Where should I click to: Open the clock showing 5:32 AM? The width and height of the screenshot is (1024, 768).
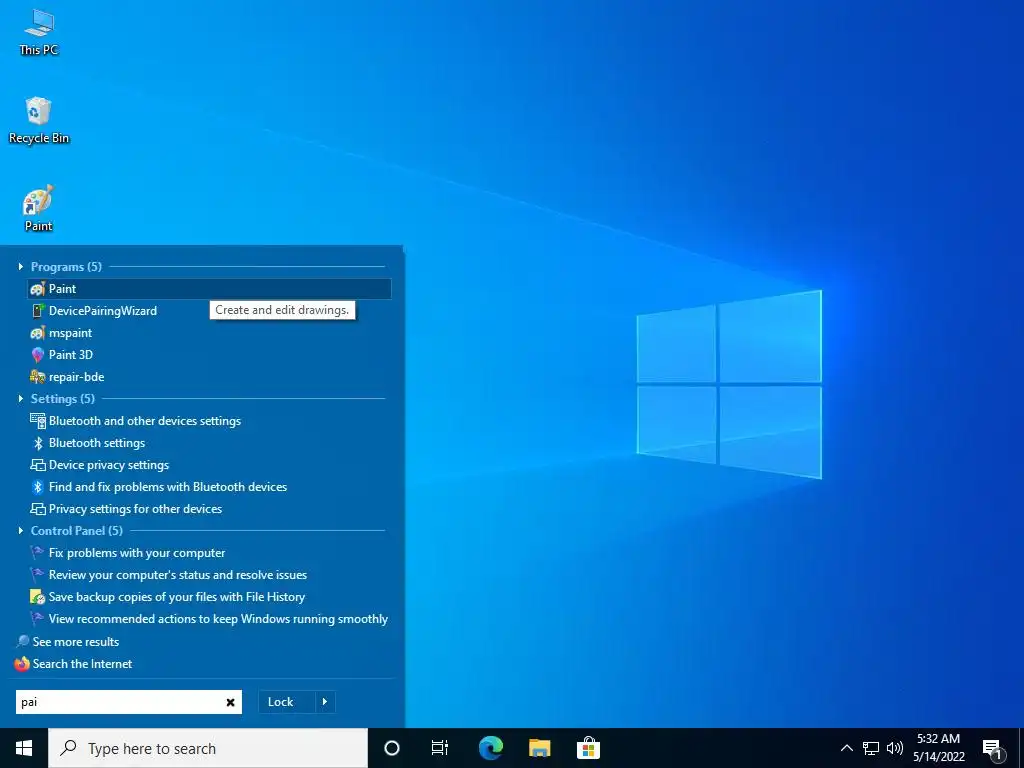(939, 748)
